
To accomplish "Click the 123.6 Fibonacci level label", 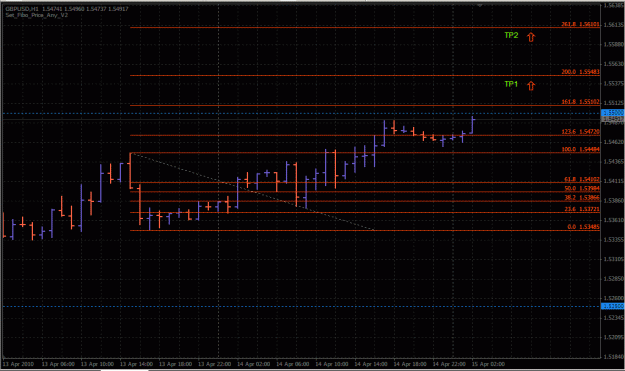I will 580,132.
